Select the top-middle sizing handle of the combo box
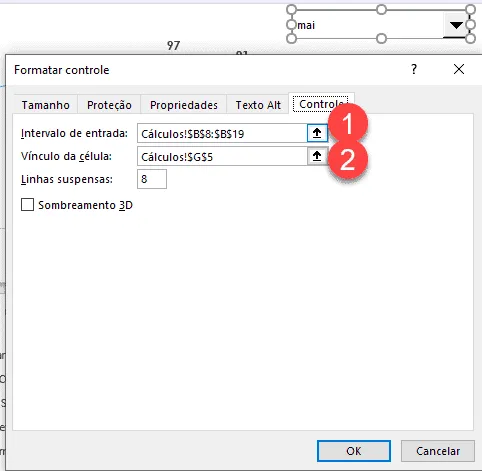Viewport: 482px width, 471px height. 381,9
